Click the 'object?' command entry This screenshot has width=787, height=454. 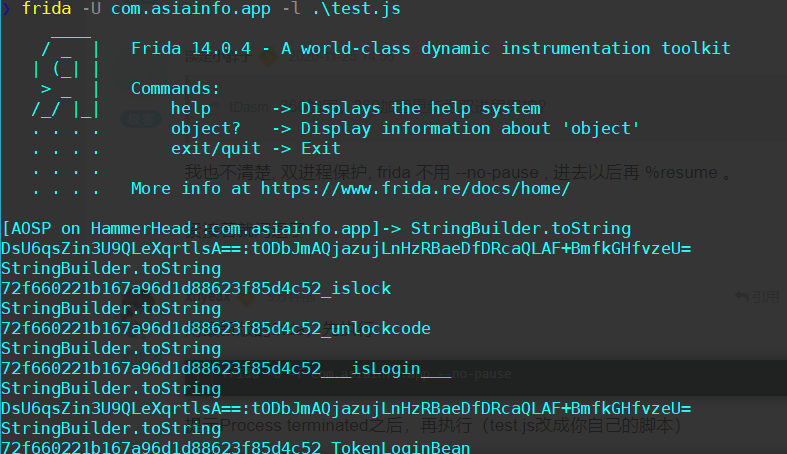(206, 128)
